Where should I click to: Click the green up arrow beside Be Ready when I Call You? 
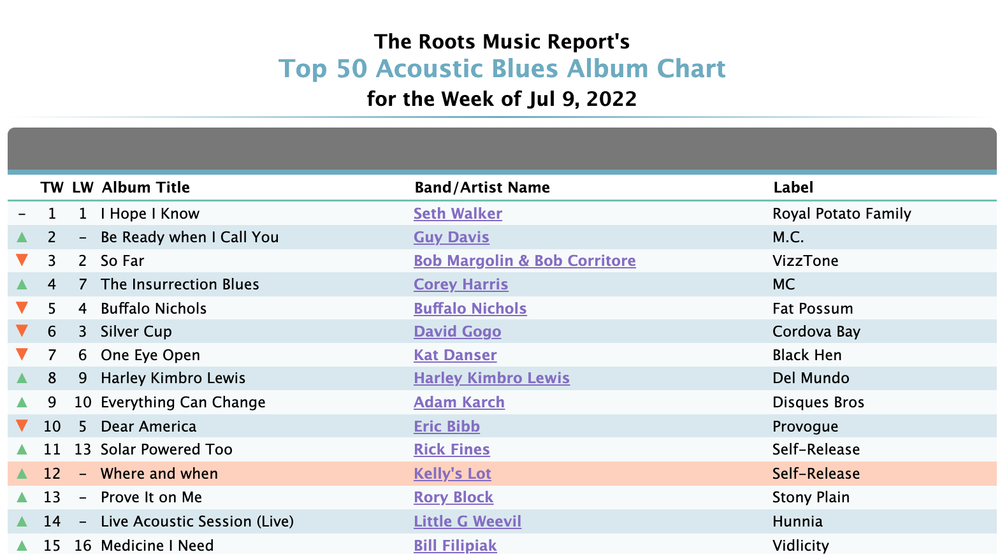(22, 237)
